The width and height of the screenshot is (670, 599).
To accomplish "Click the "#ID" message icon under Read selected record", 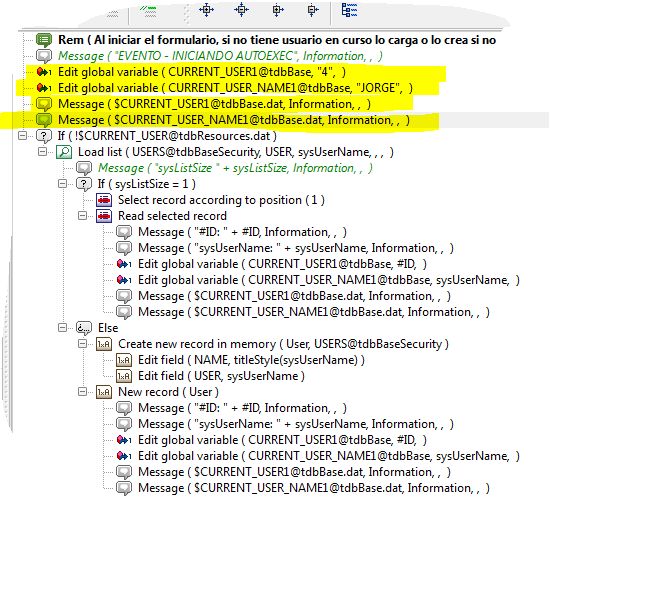I will [x=124, y=232].
